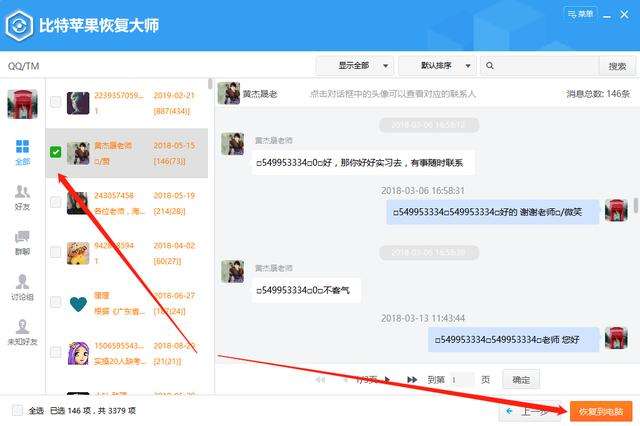Viewport: 640px width, 426px height.
Task: Click the 消息总数: 146条 count label
Action: pos(598,94)
